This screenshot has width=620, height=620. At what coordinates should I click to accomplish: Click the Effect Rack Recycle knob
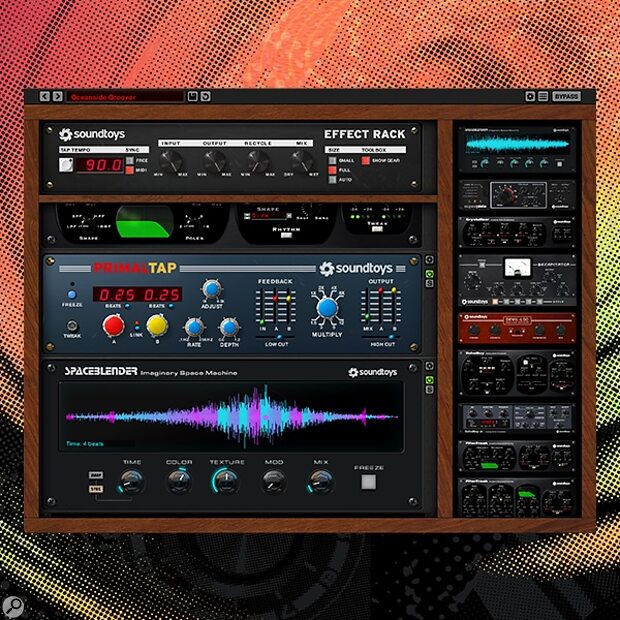click(259, 161)
